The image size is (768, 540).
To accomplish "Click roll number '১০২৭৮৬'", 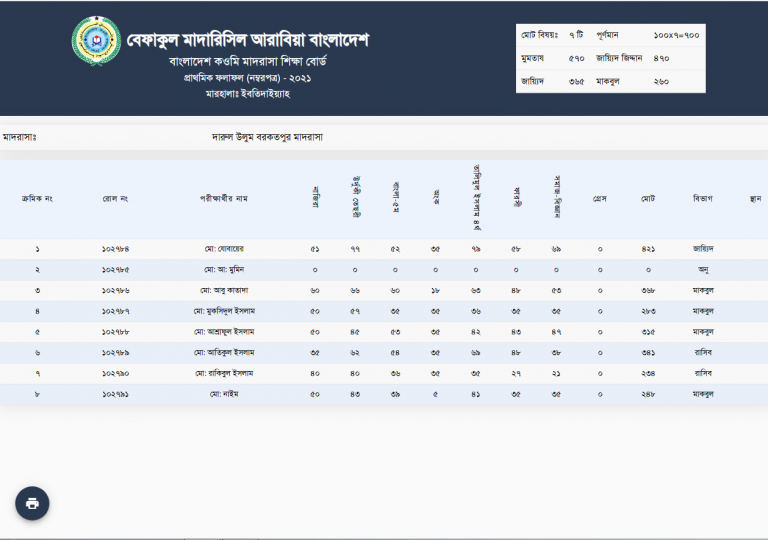I will pyautogui.click(x=116, y=291).
